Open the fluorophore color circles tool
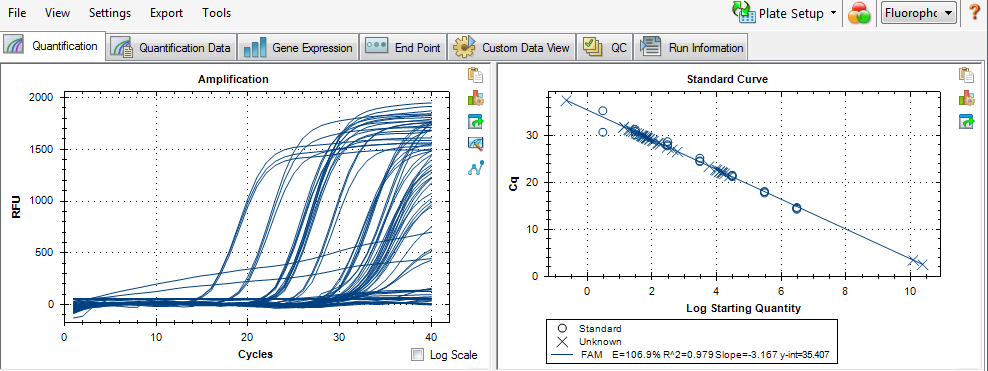Screen dimensions: 988x371 [859, 13]
